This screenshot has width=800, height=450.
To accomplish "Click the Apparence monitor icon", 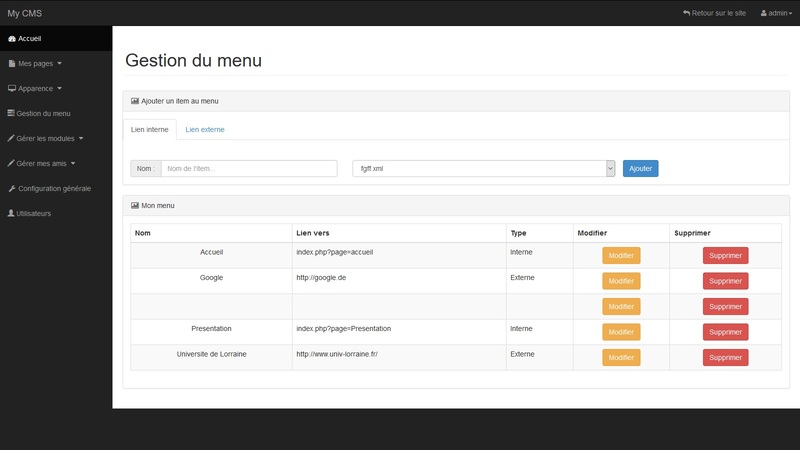I will tap(12, 89).
